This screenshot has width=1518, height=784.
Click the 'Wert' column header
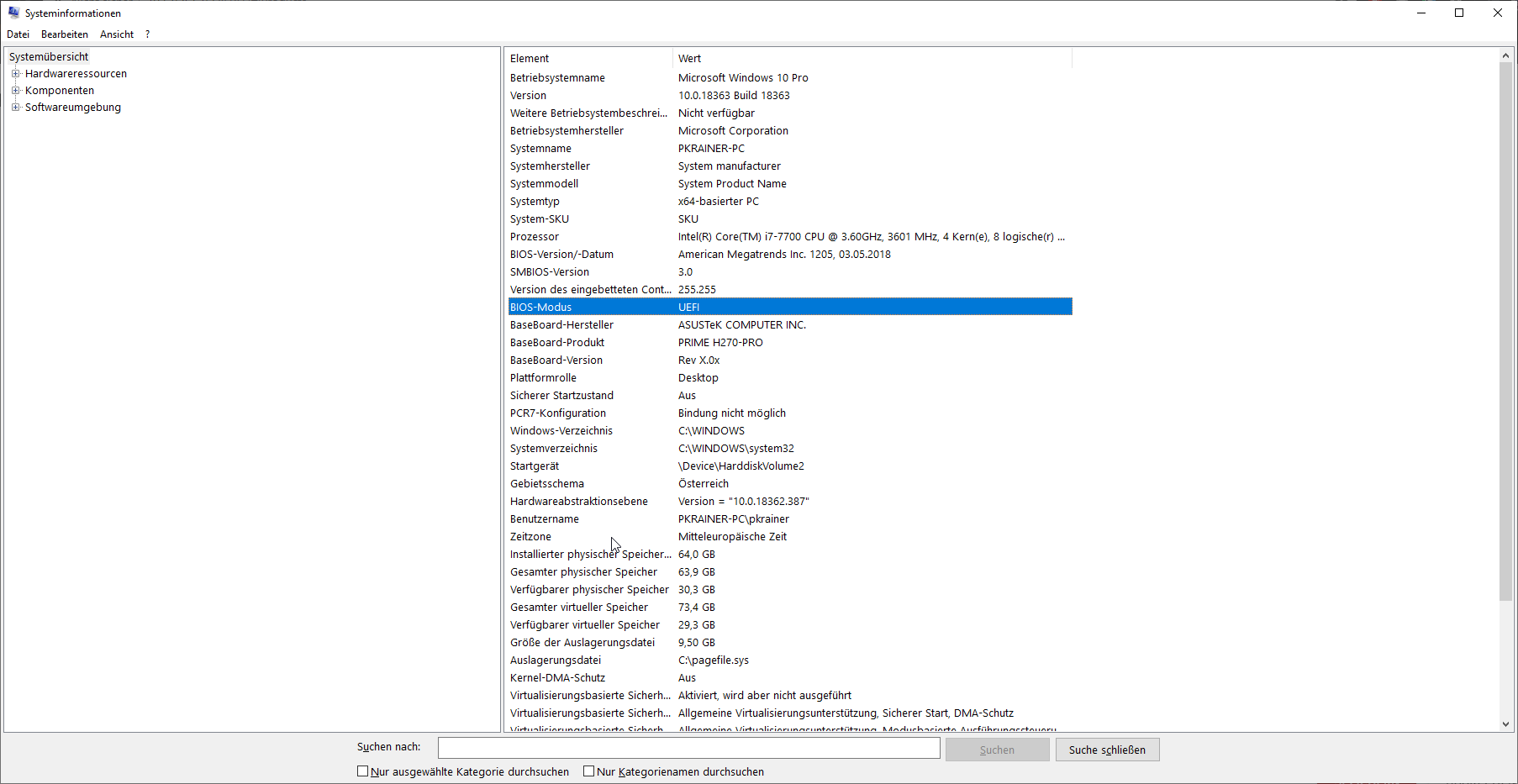click(872, 58)
